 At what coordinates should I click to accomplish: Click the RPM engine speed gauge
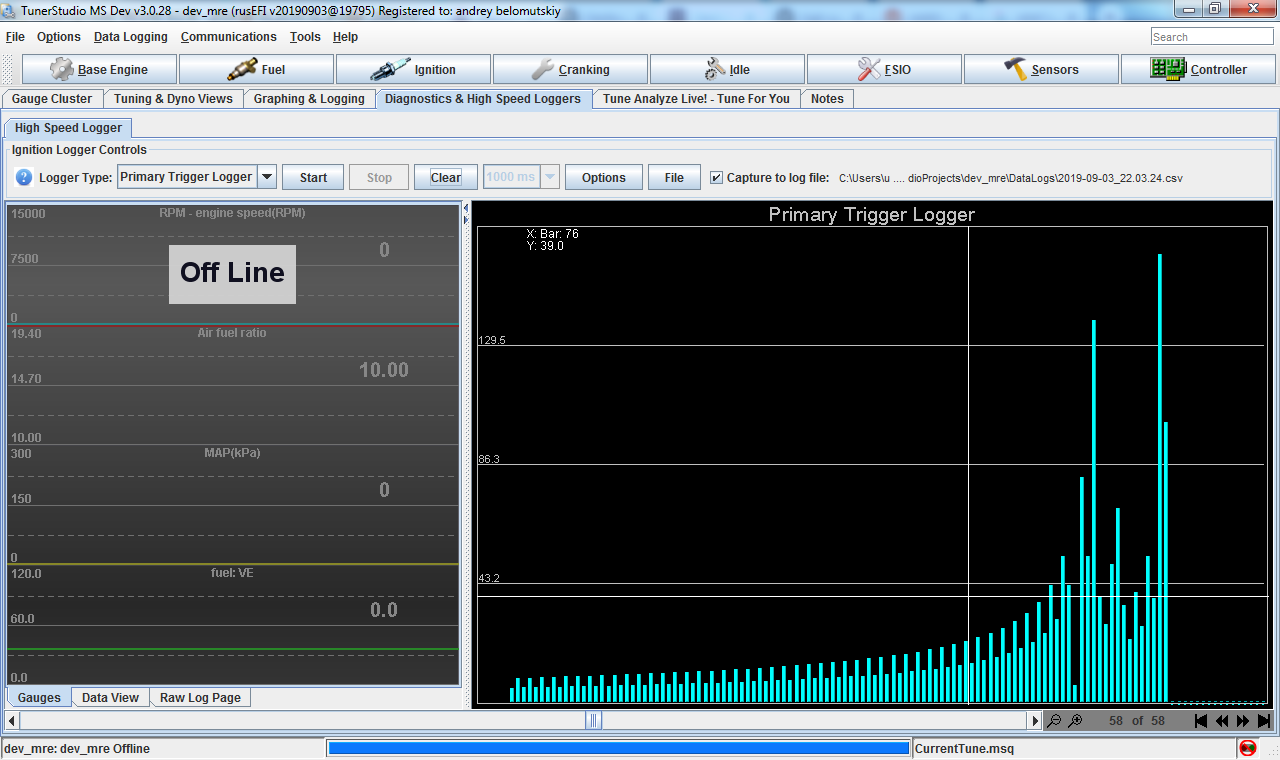pyautogui.click(x=232, y=265)
